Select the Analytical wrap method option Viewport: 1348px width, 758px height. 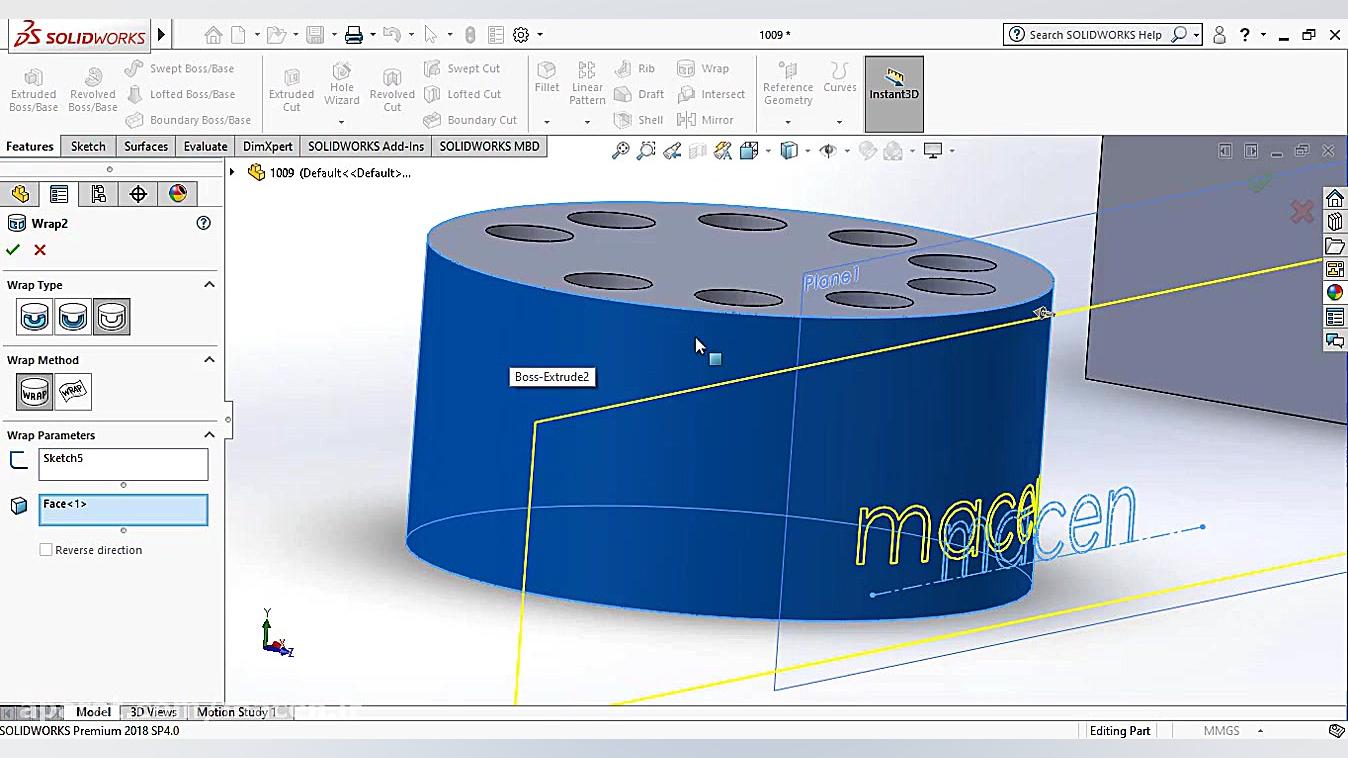pos(35,392)
